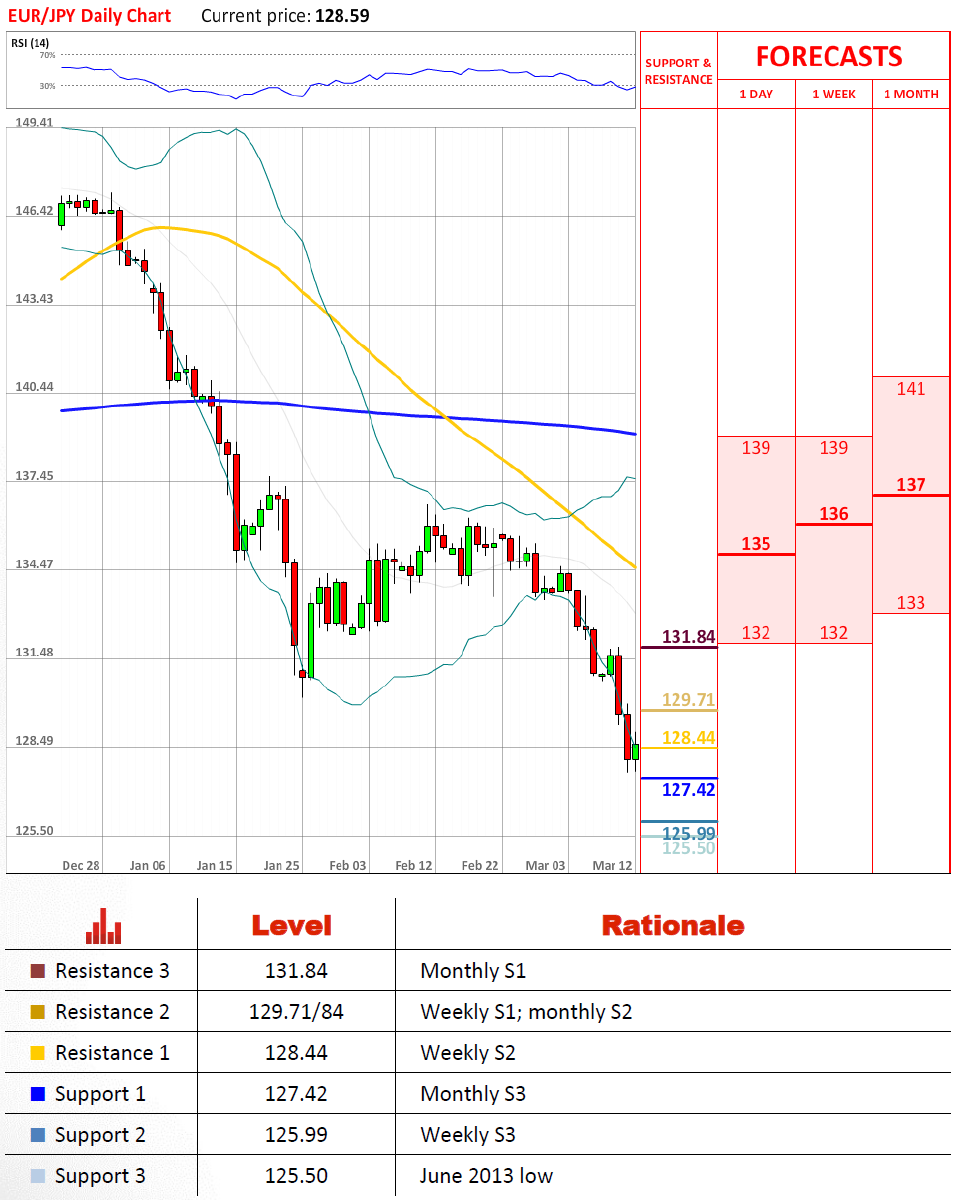The width and height of the screenshot is (958, 1200).
Task: Click the 1 day median forecast 135
Action: pos(756,544)
